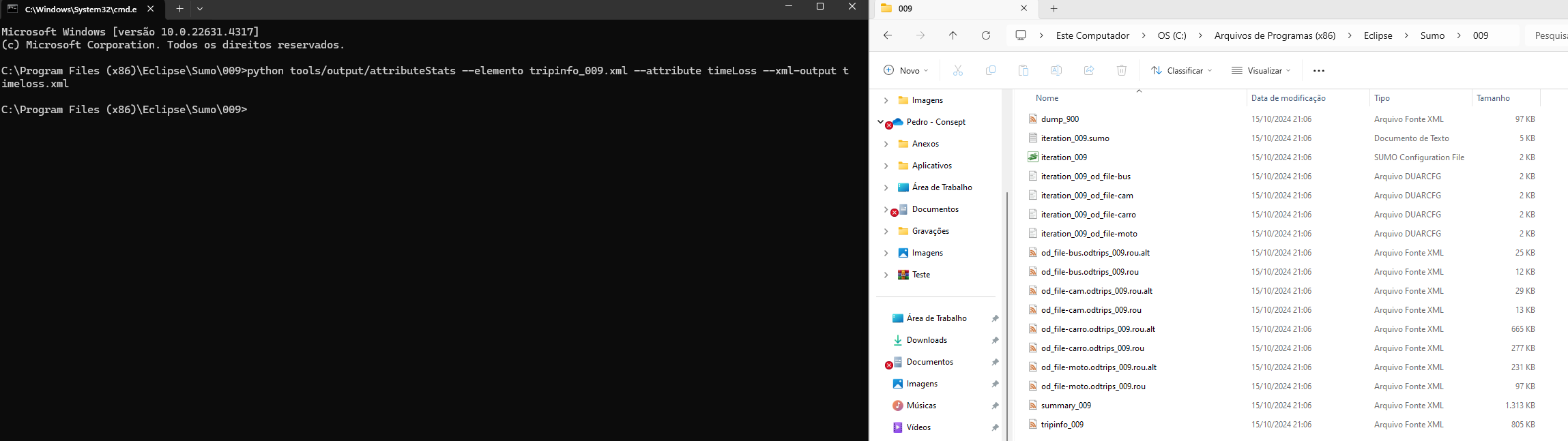Select the summary_009 file icon
Image resolution: width=1568 pixels, height=441 pixels.
pos(1033,405)
